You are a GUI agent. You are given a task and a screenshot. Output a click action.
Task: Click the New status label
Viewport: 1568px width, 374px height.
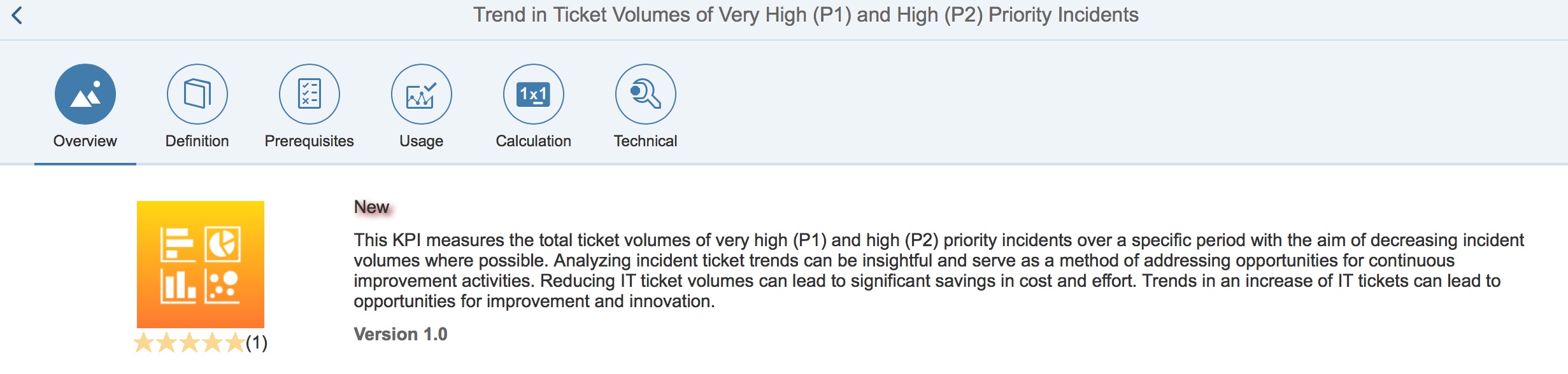point(371,207)
